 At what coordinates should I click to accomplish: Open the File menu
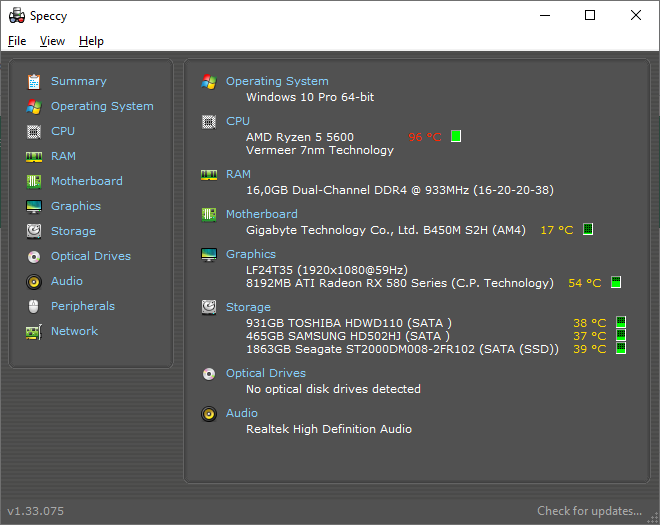click(x=17, y=41)
